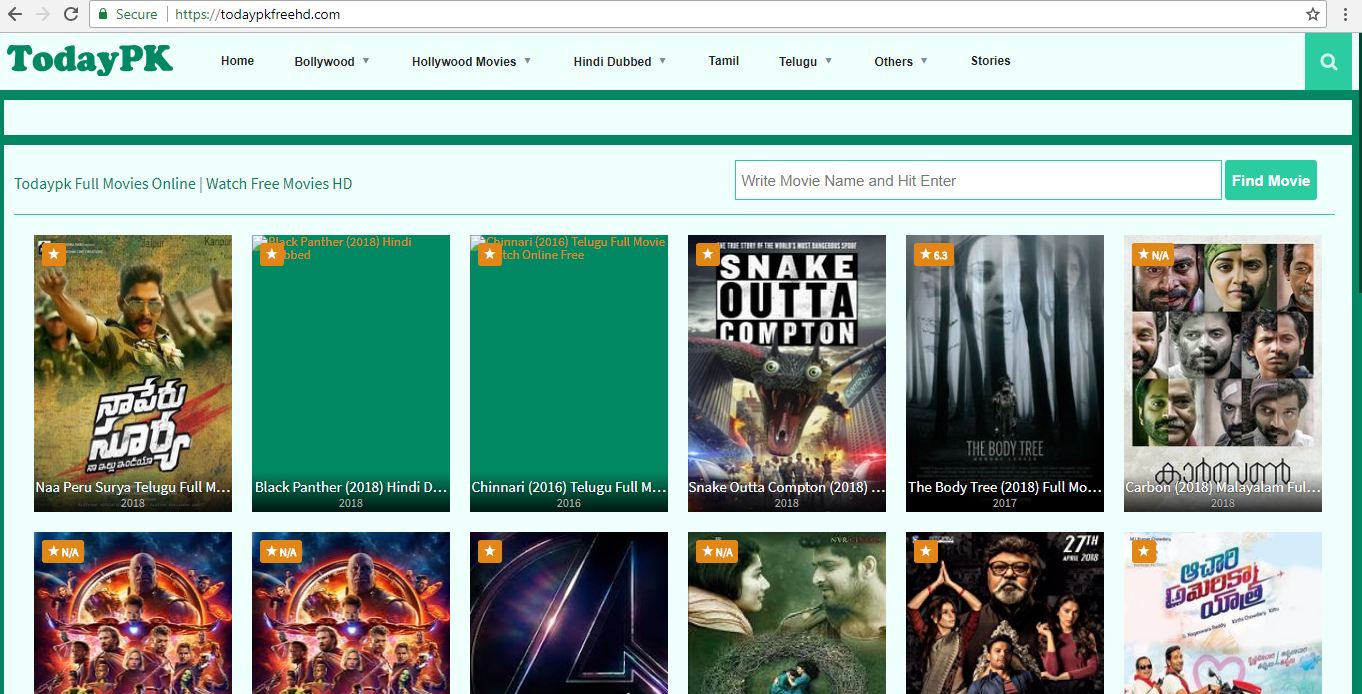The height and width of the screenshot is (694, 1362).
Task: Expand the Bollywood dropdown menu
Action: (332, 62)
